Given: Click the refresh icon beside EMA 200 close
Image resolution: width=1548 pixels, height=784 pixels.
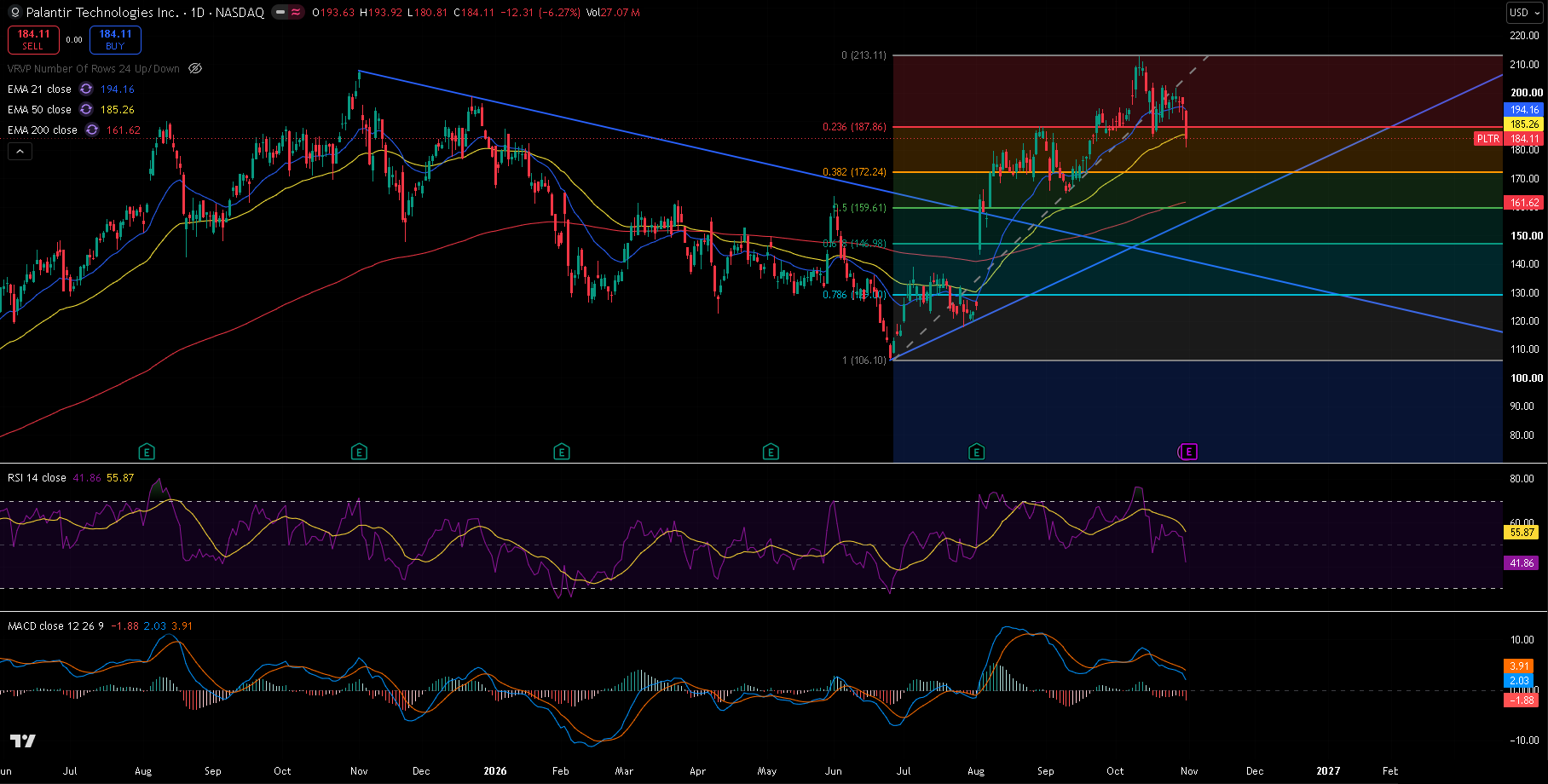Looking at the screenshot, I should coord(92,130).
